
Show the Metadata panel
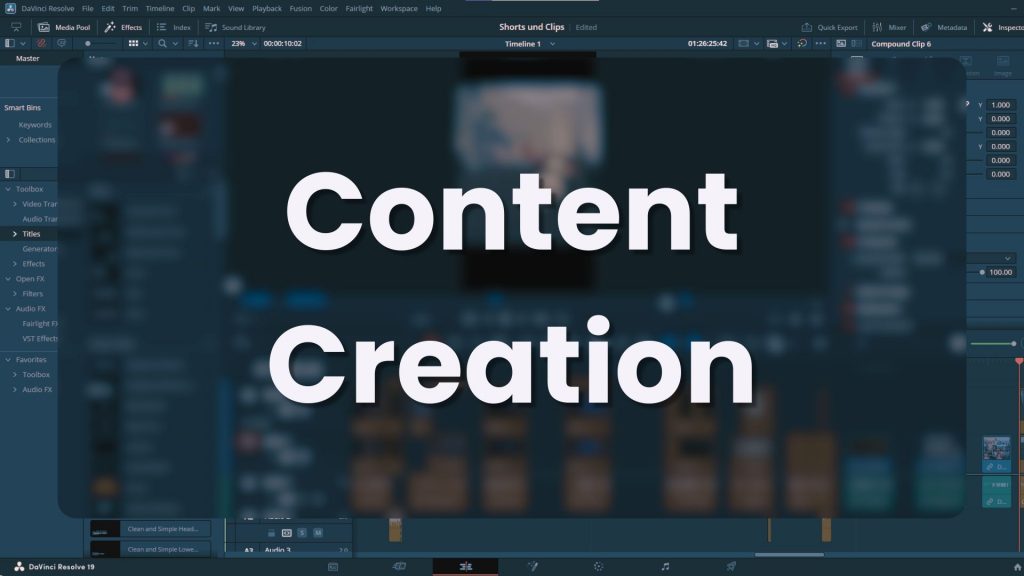pyautogui.click(x=944, y=27)
